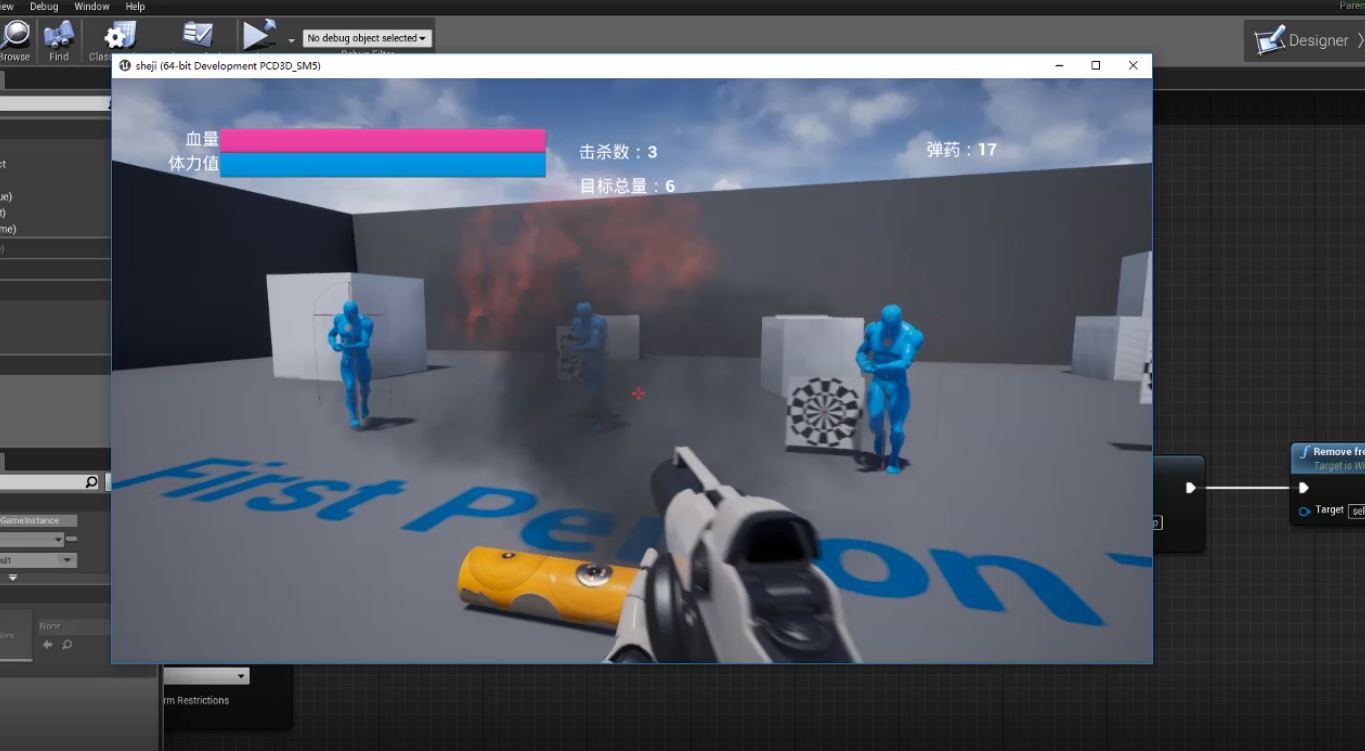Open the dropdown above Restrictions label
This screenshot has height=751, width=1365.
(206, 676)
